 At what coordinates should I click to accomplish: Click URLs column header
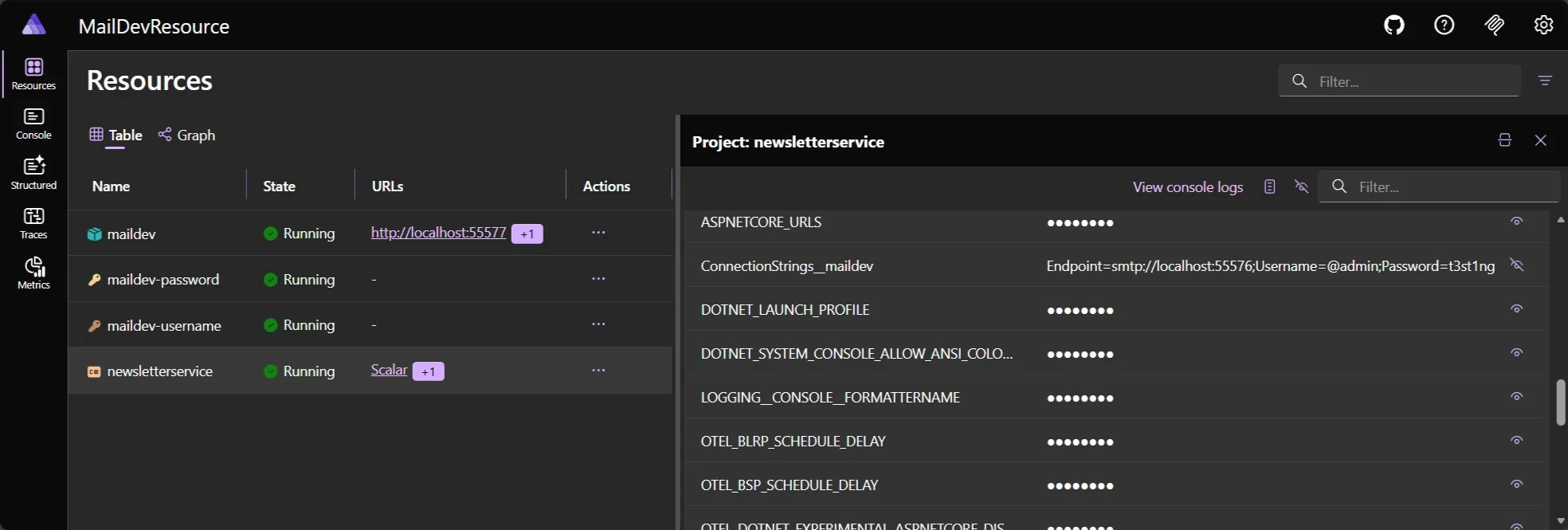point(387,186)
